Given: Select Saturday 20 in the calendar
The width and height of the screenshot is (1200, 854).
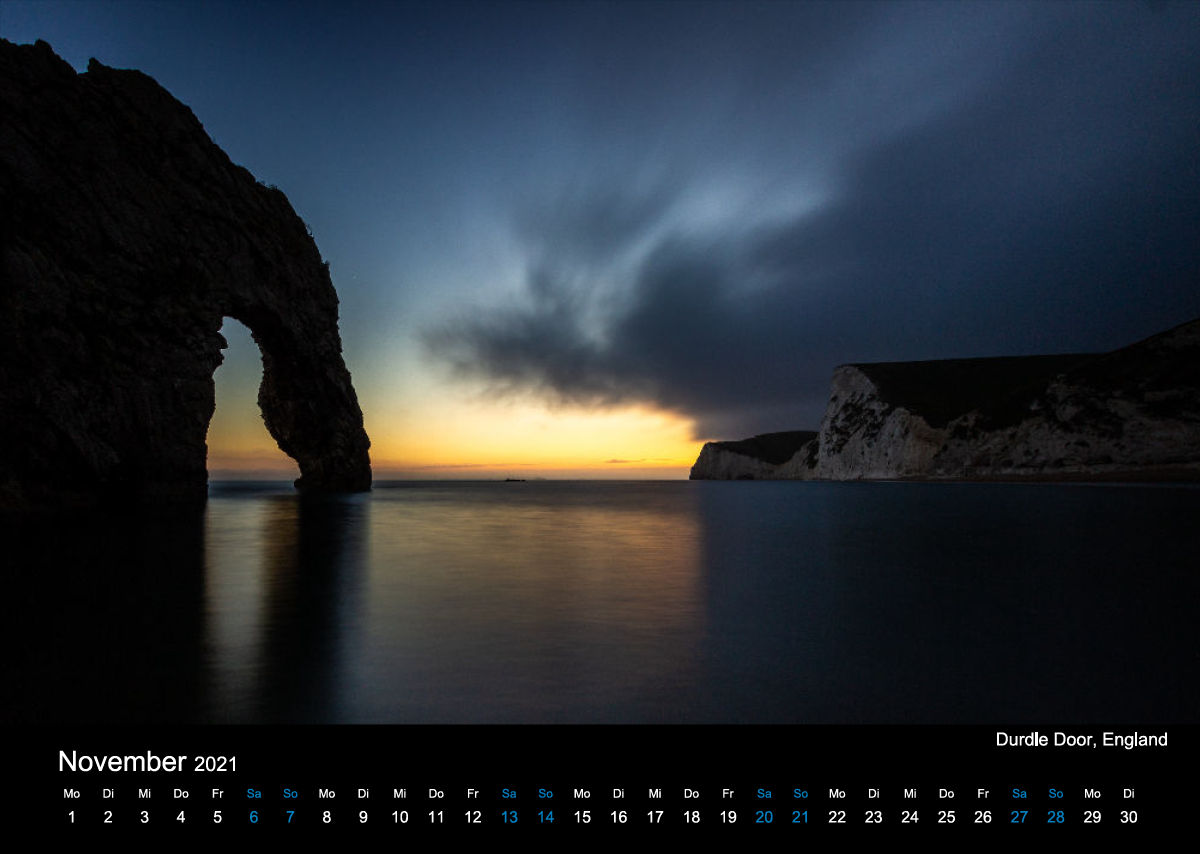Looking at the screenshot, I should [764, 817].
